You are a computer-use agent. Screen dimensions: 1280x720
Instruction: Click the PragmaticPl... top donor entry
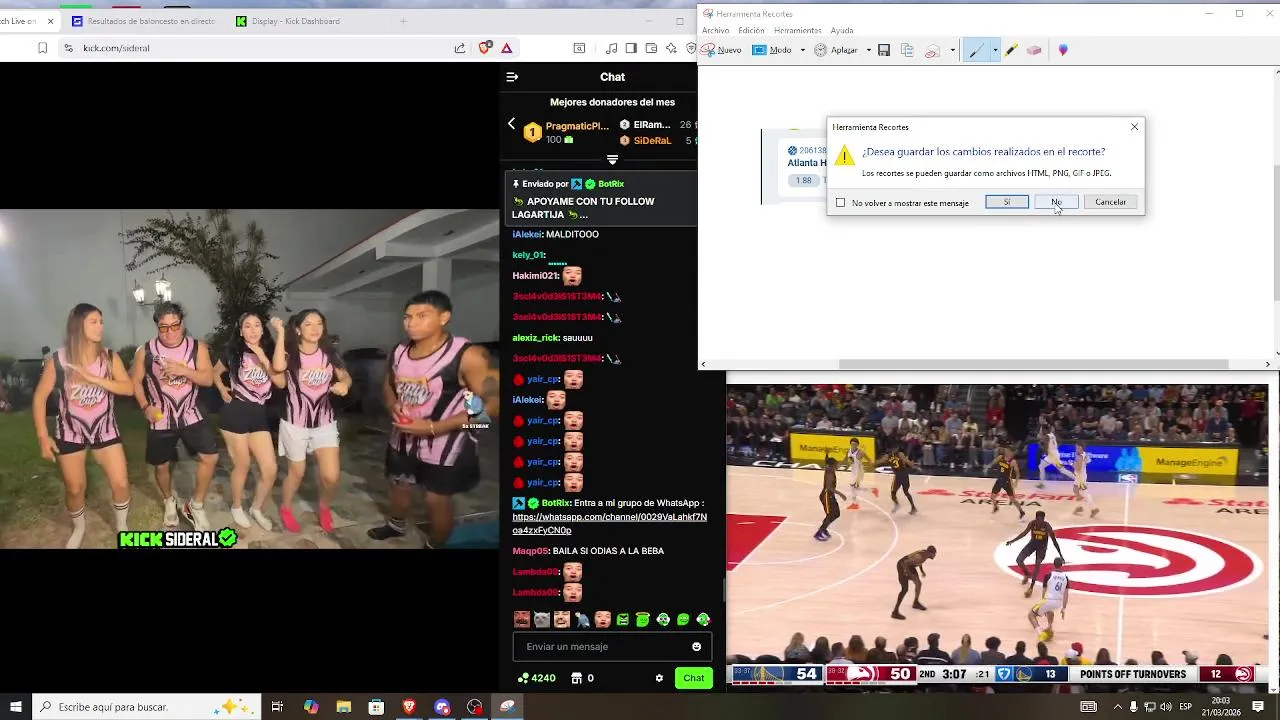567,132
